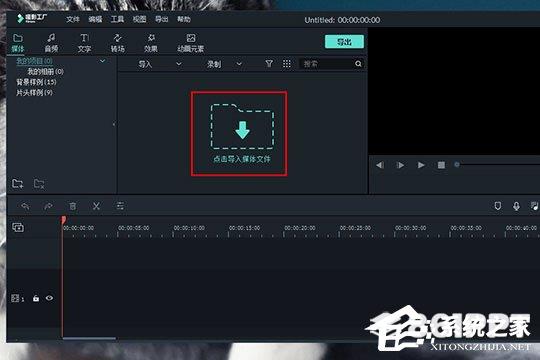Click the adjust settings sliders icon

pos(120,206)
